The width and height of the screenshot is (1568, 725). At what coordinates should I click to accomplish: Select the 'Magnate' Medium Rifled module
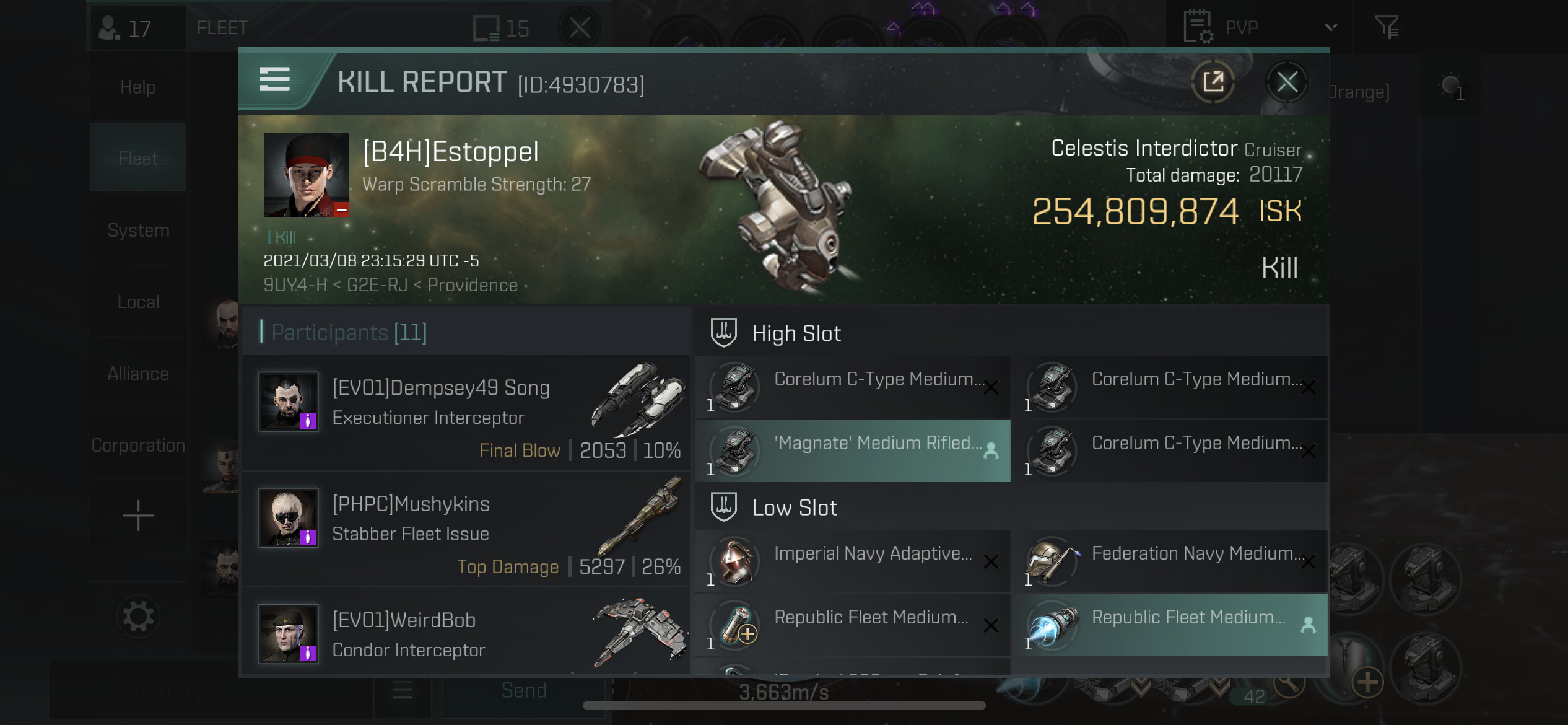click(x=852, y=450)
